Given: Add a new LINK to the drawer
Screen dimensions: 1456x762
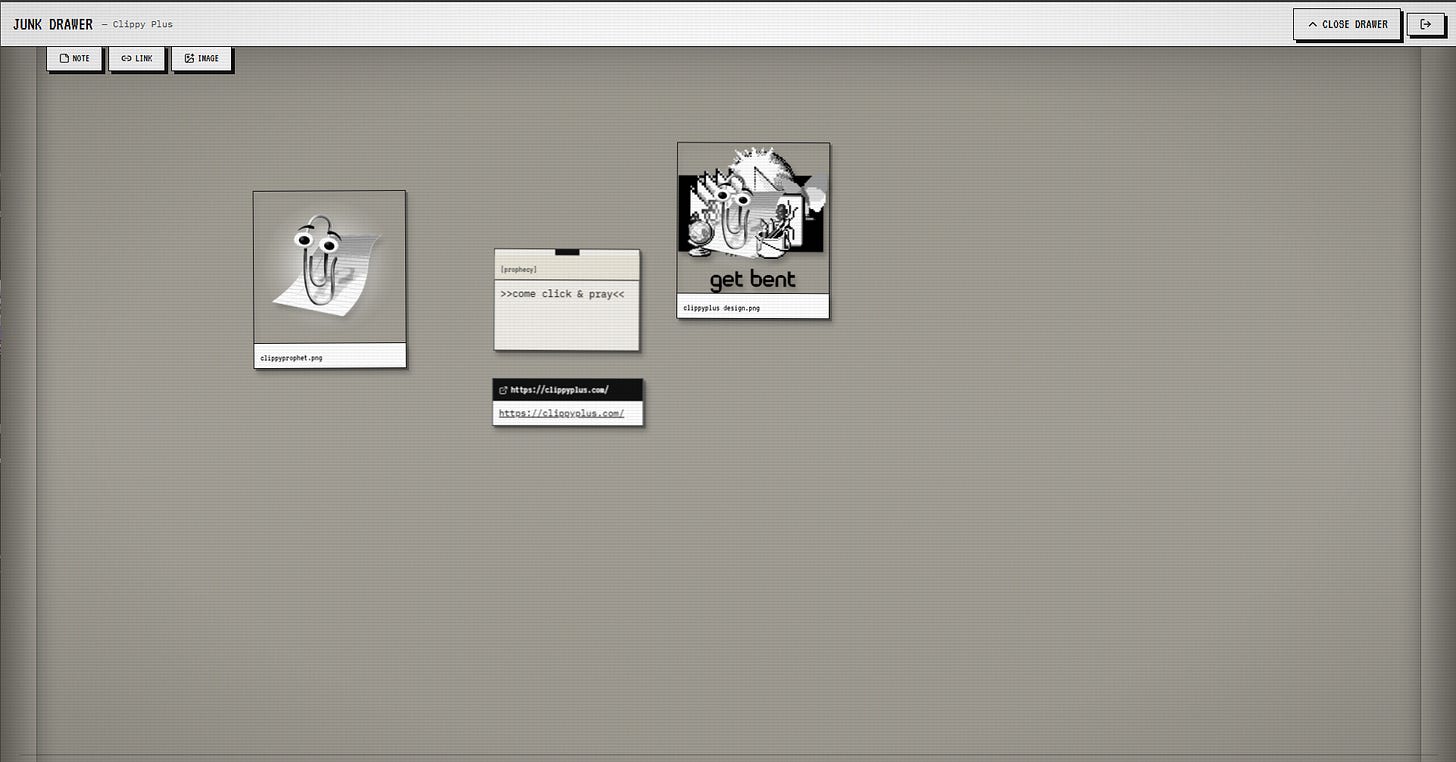Looking at the screenshot, I should (x=137, y=58).
